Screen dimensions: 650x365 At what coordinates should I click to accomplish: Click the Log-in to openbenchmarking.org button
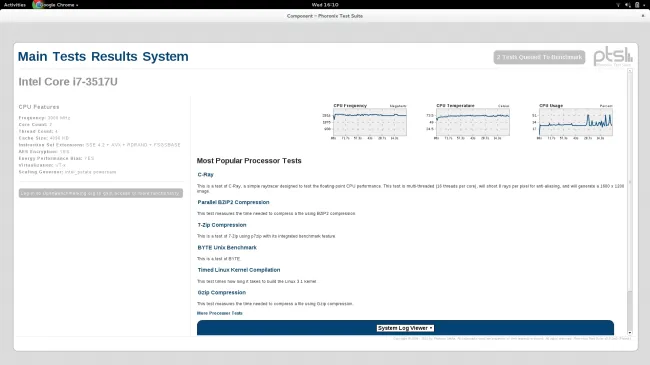tap(101, 193)
